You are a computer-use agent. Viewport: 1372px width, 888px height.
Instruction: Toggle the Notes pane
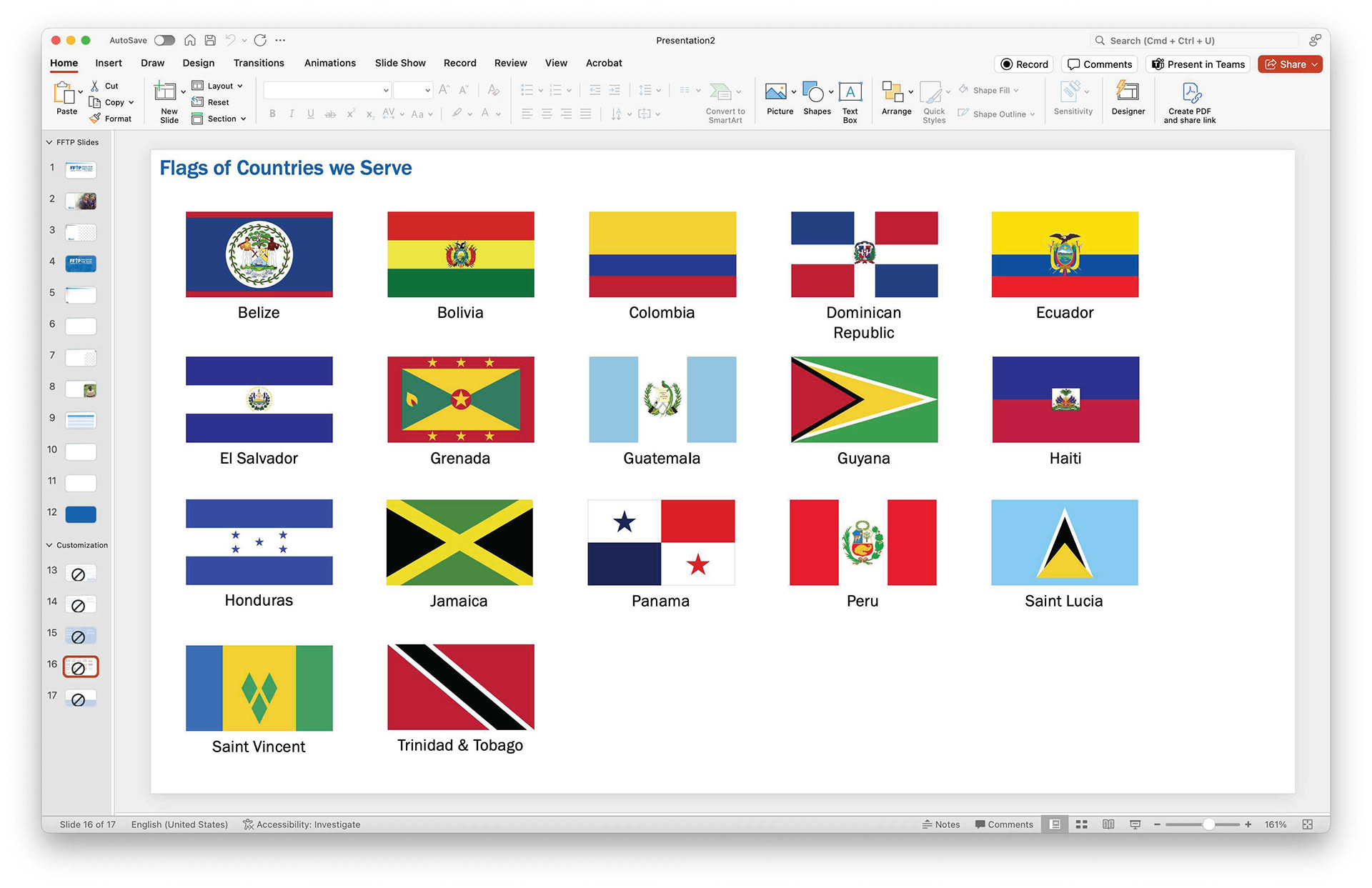click(941, 824)
